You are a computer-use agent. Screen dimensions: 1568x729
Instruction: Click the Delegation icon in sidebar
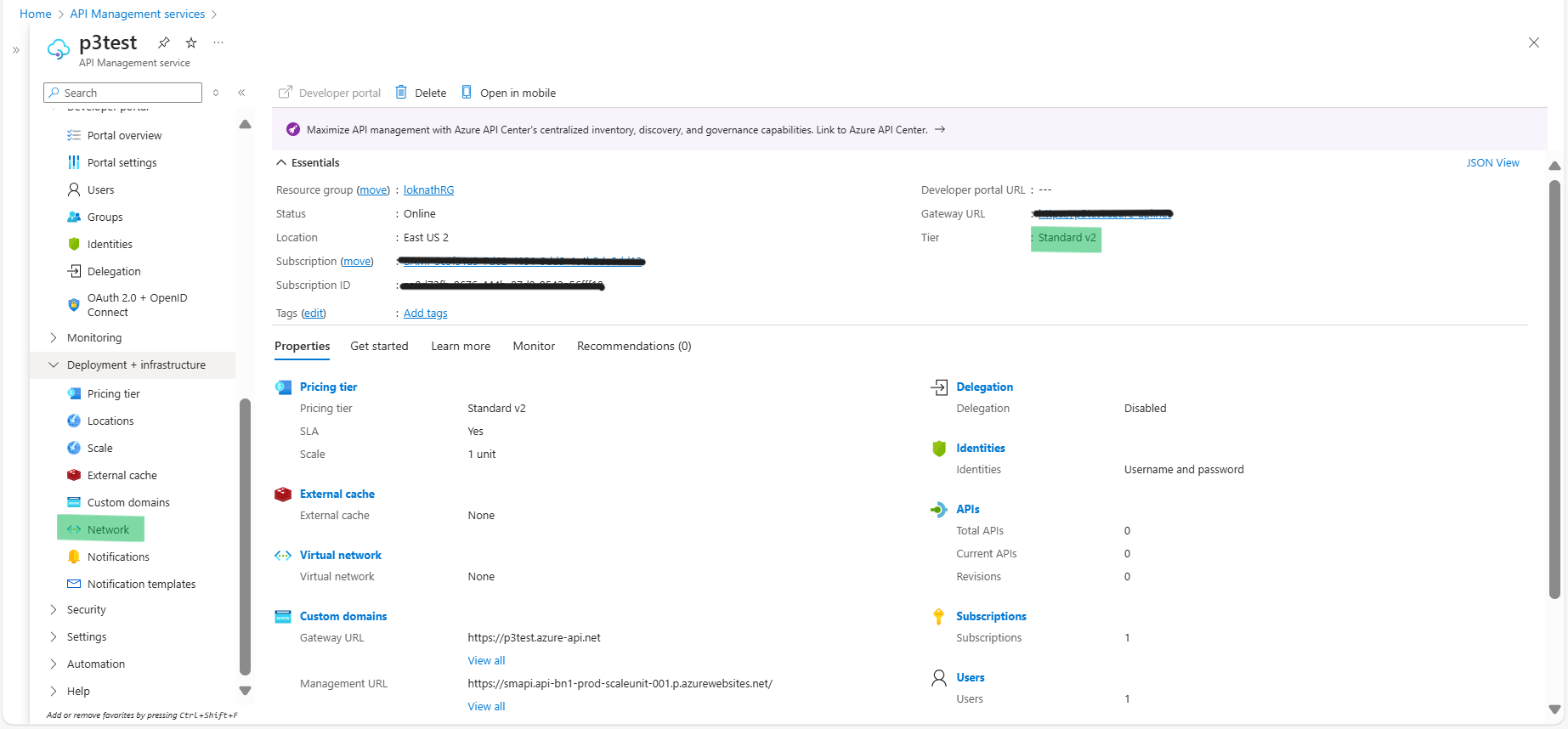74,271
